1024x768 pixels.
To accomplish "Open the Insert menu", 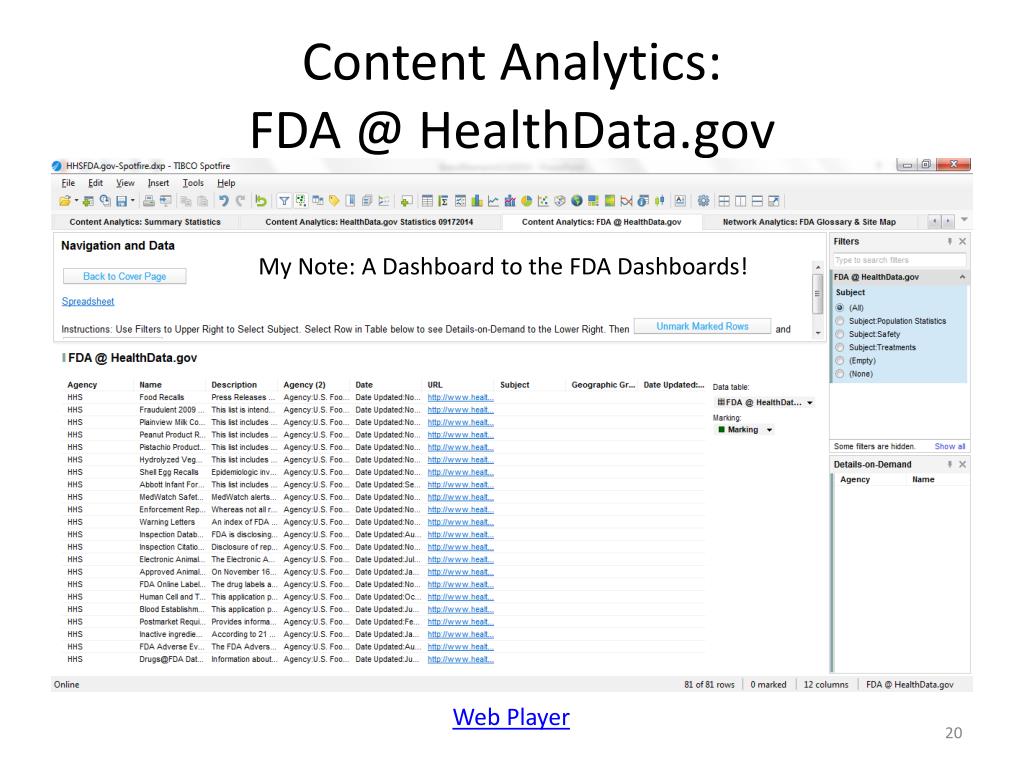I will (158, 183).
